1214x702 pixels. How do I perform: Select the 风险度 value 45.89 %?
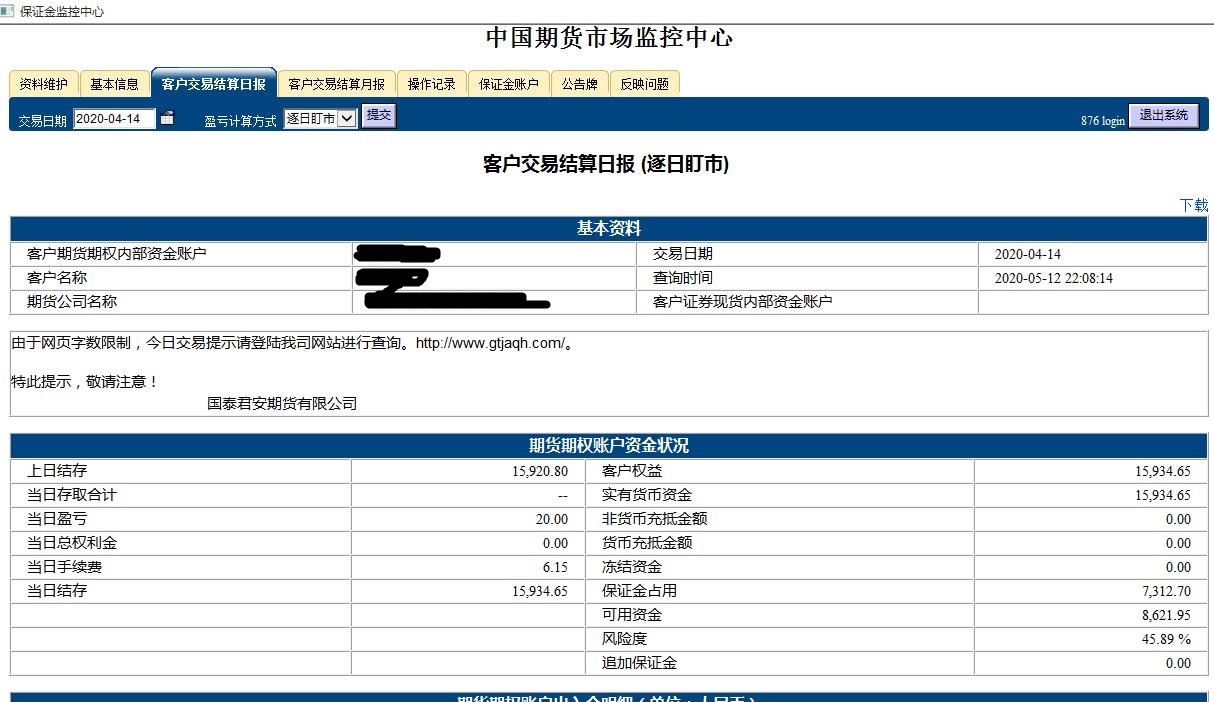1166,639
